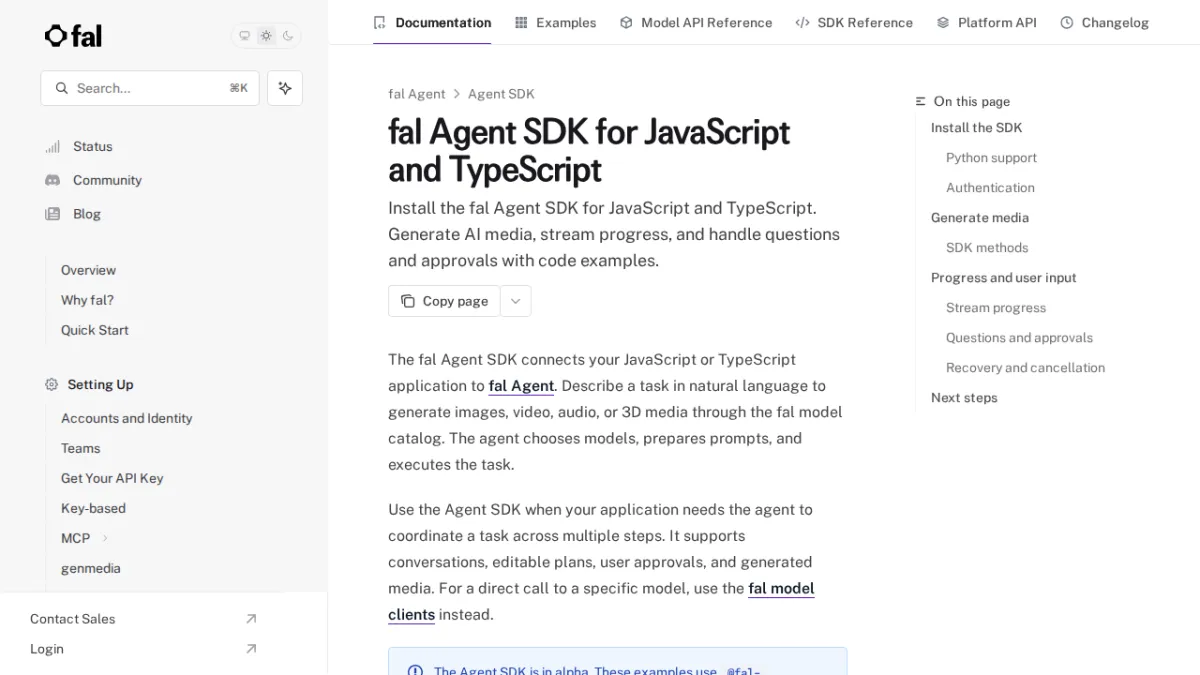
Task: Open Status sidebar link
Action: (93, 146)
